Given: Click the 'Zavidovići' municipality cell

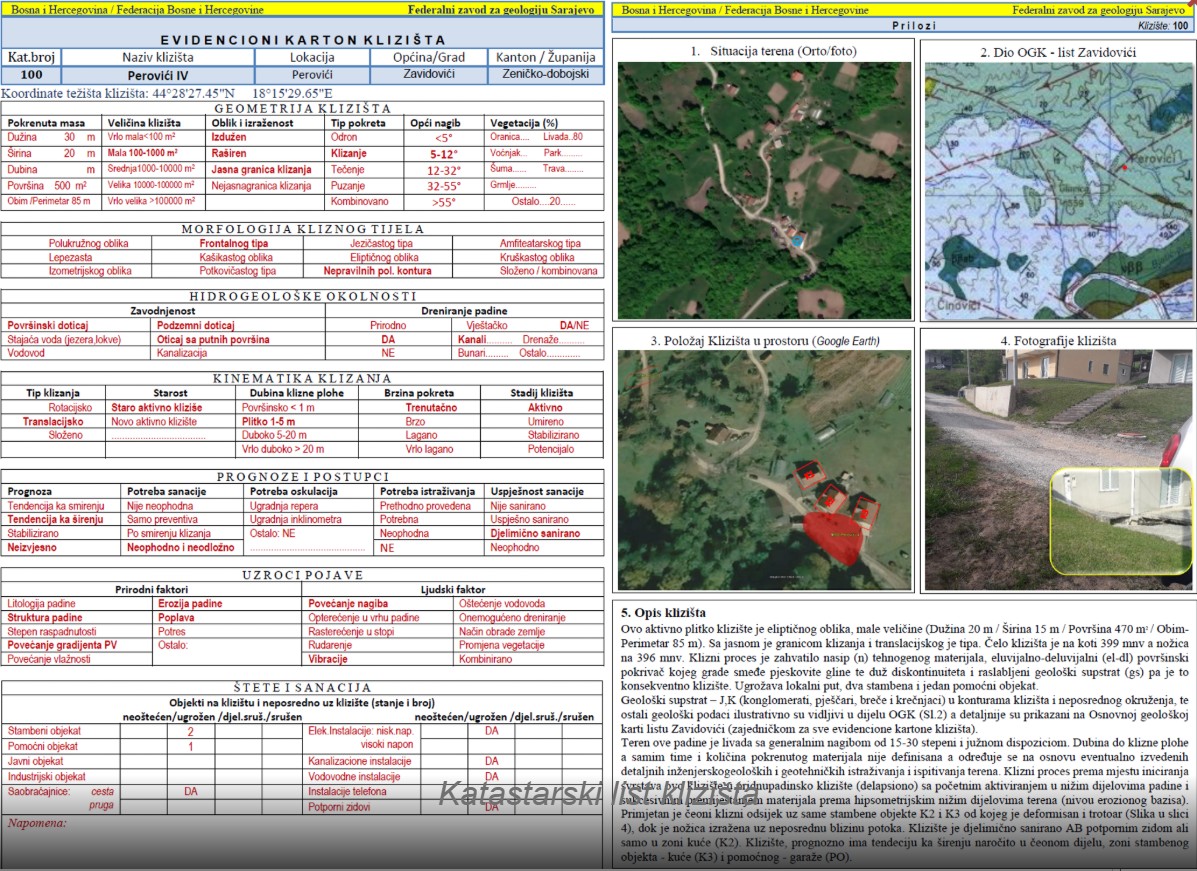Looking at the screenshot, I should point(430,75).
